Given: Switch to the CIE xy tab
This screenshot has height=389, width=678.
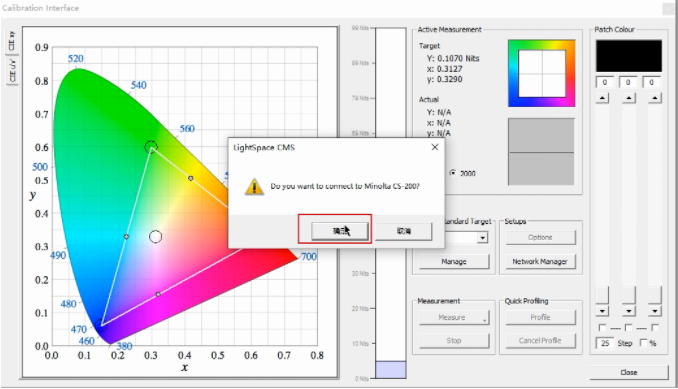Looking at the screenshot, I should (x=12, y=41).
